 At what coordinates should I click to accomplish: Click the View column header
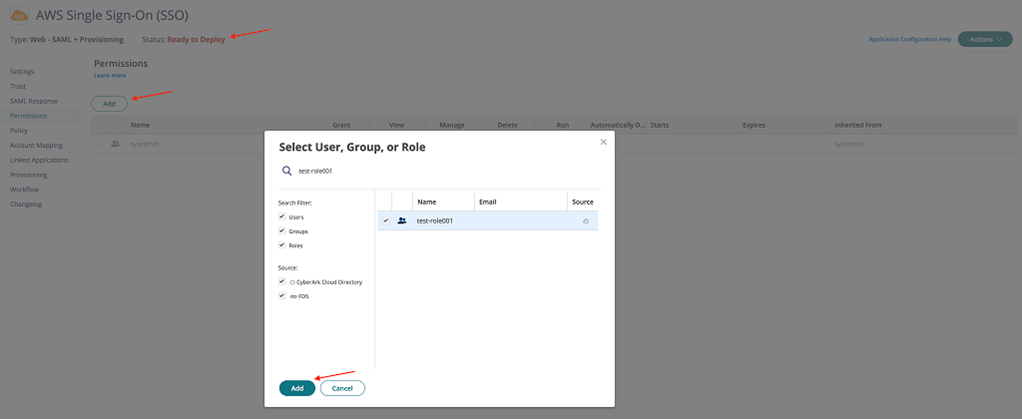397,124
